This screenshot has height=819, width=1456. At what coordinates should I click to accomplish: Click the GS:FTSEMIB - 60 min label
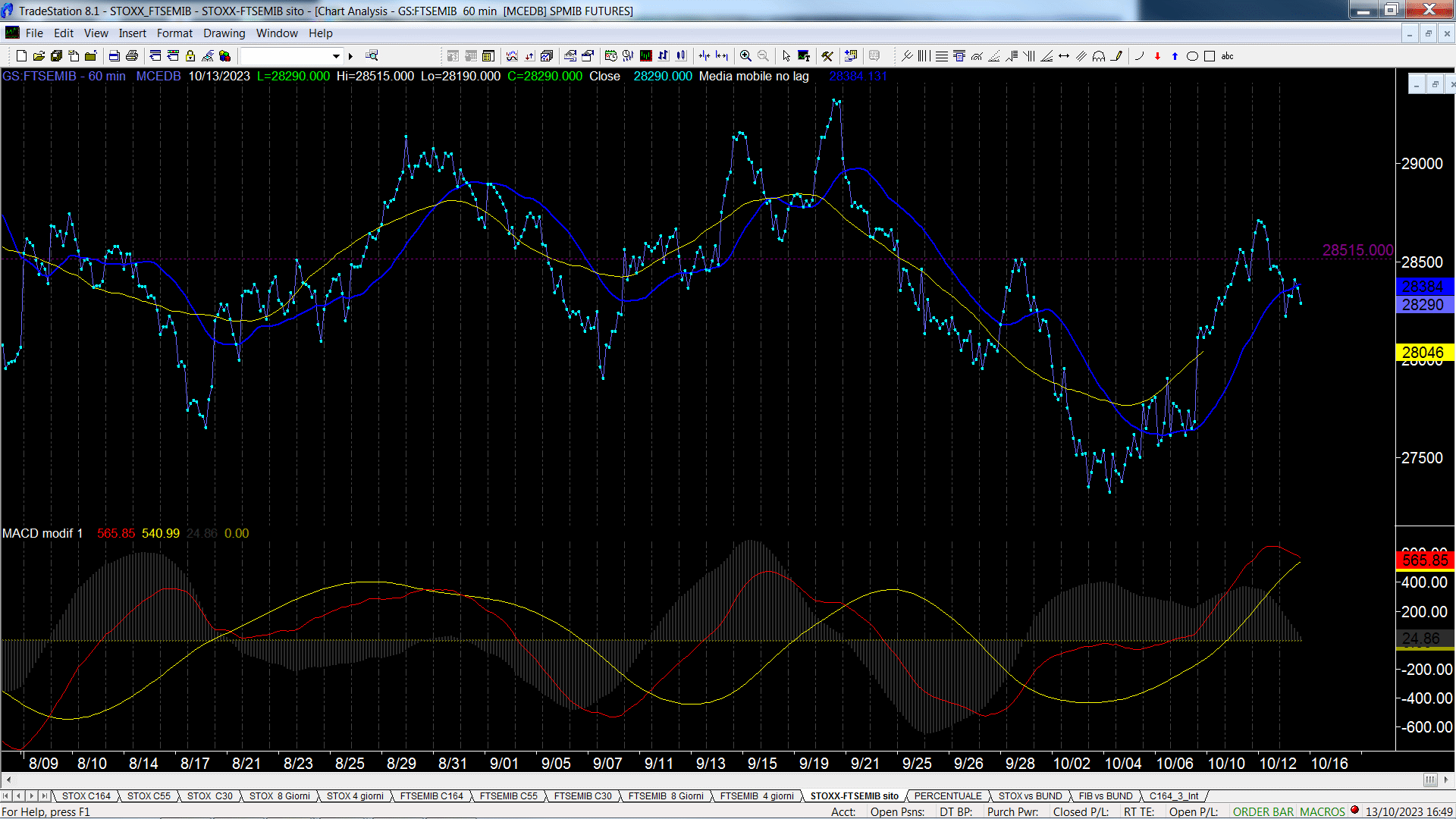point(64,77)
